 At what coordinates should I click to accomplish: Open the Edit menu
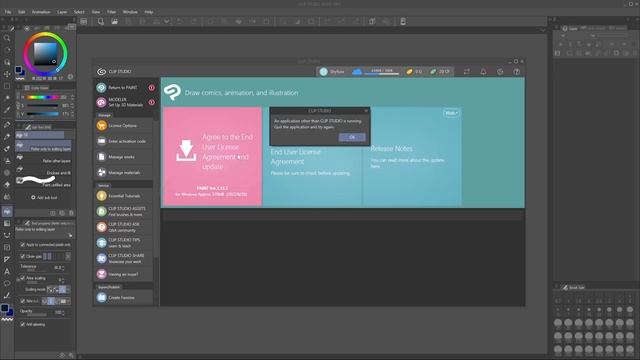tap(22, 12)
